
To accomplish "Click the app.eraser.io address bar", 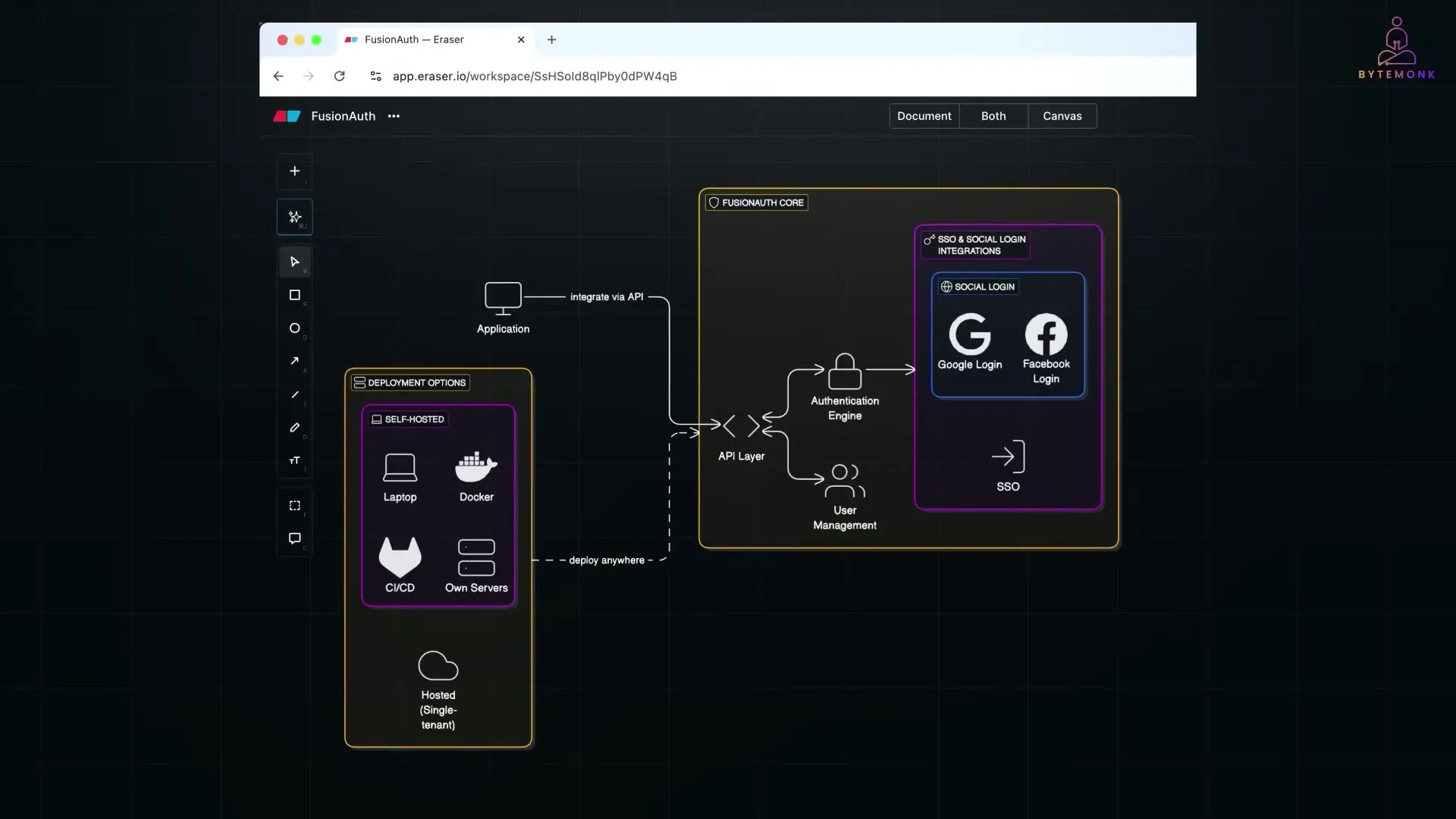I will (x=535, y=76).
